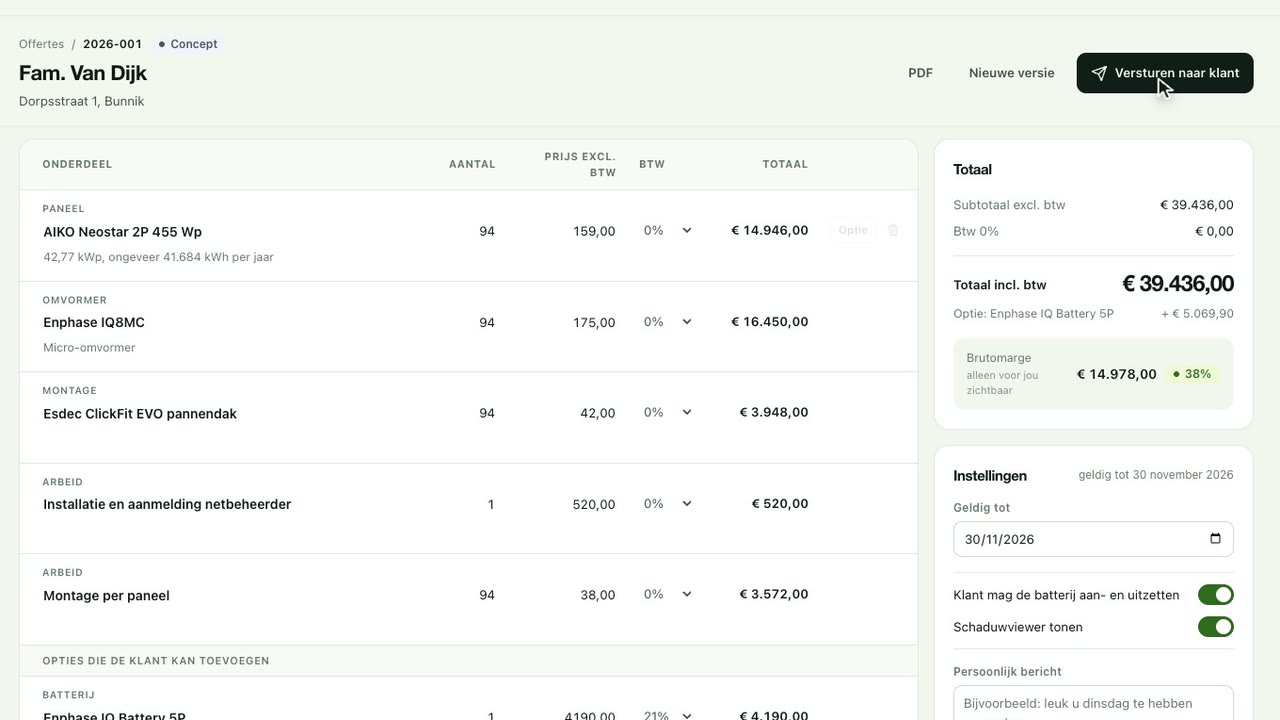
Task: Toggle 'Klant mag de batterij aan- en uitzetten'
Action: (1216, 595)
